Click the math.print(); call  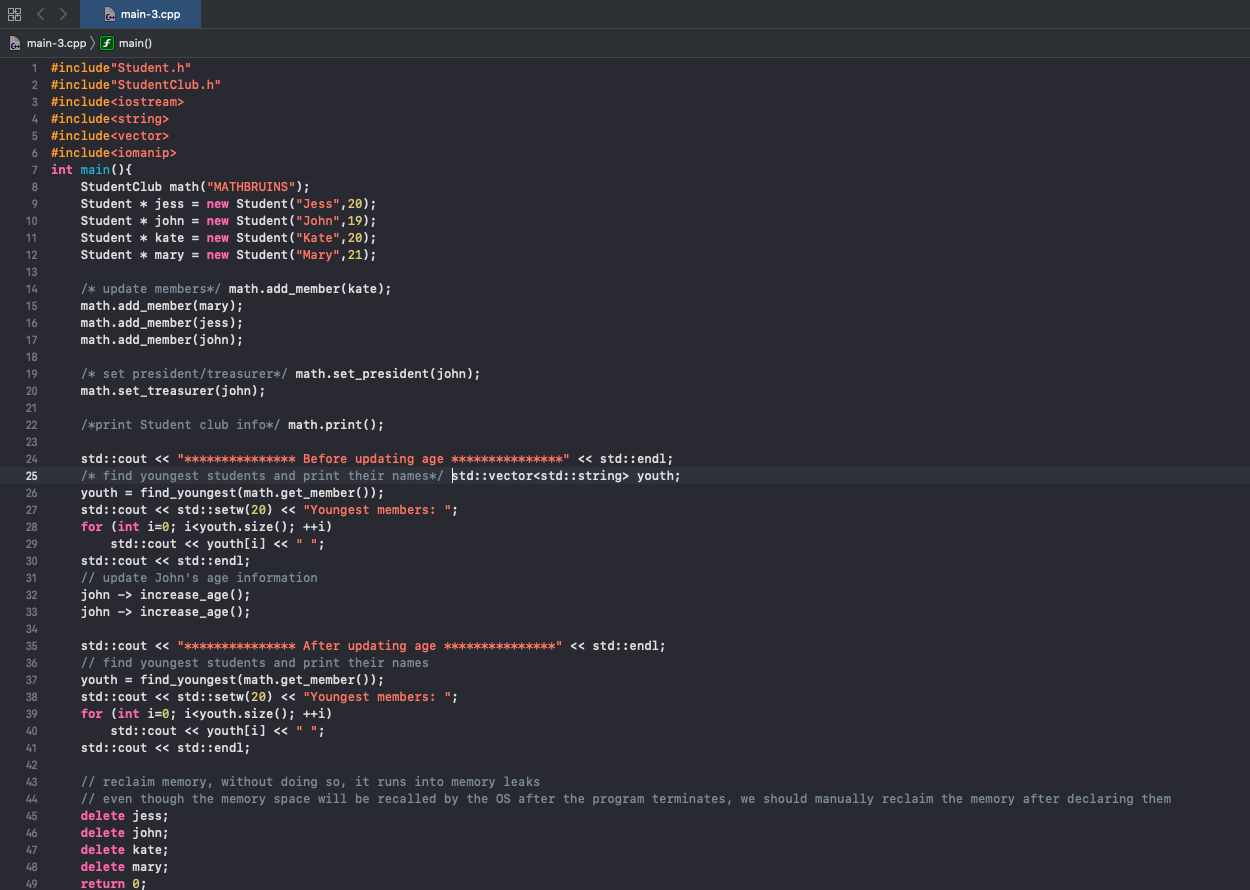[336, 425]
